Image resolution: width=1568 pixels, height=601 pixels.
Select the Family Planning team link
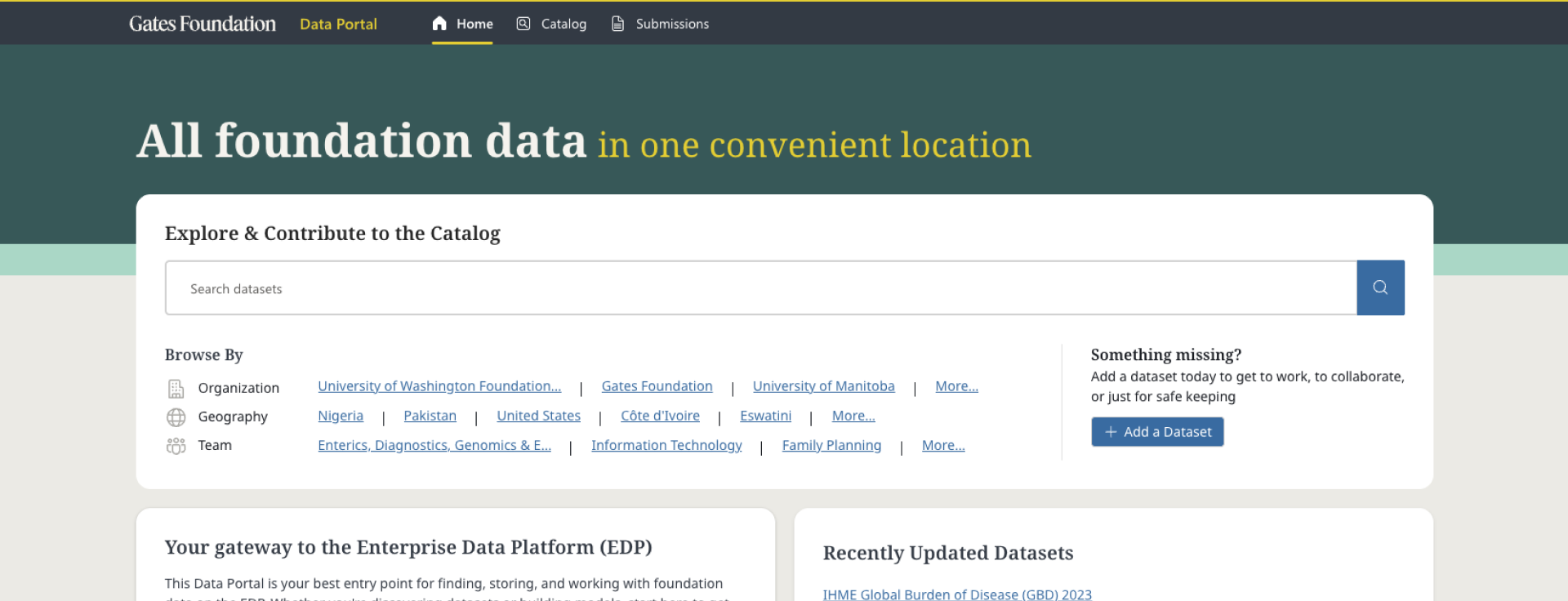click(x=831, y=445)
